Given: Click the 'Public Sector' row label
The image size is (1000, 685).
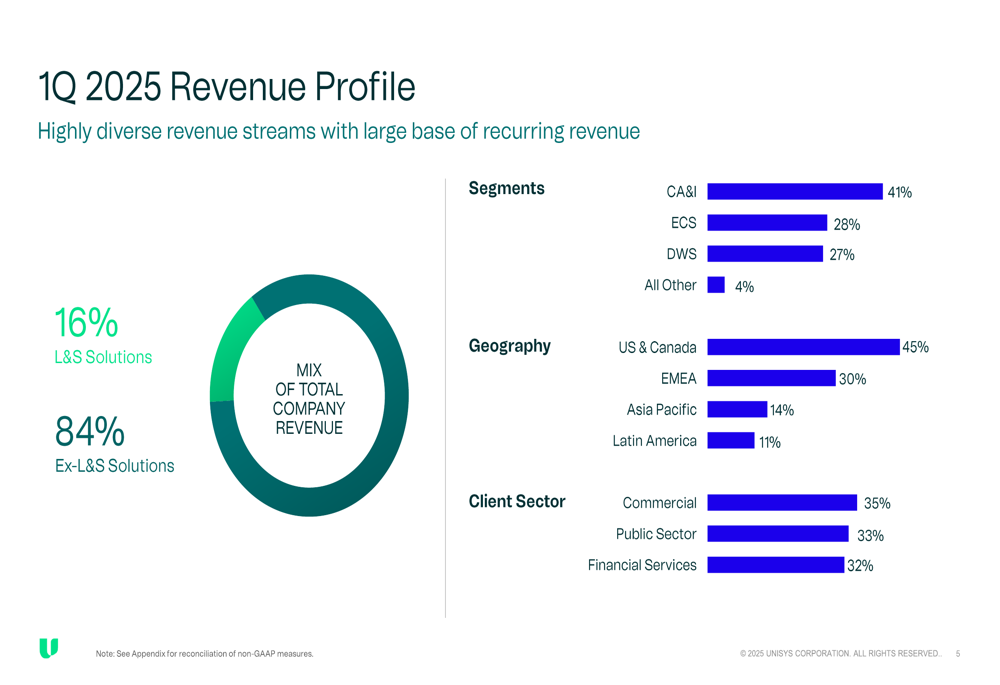Looking at the screenshot, I should click(656, 534).
